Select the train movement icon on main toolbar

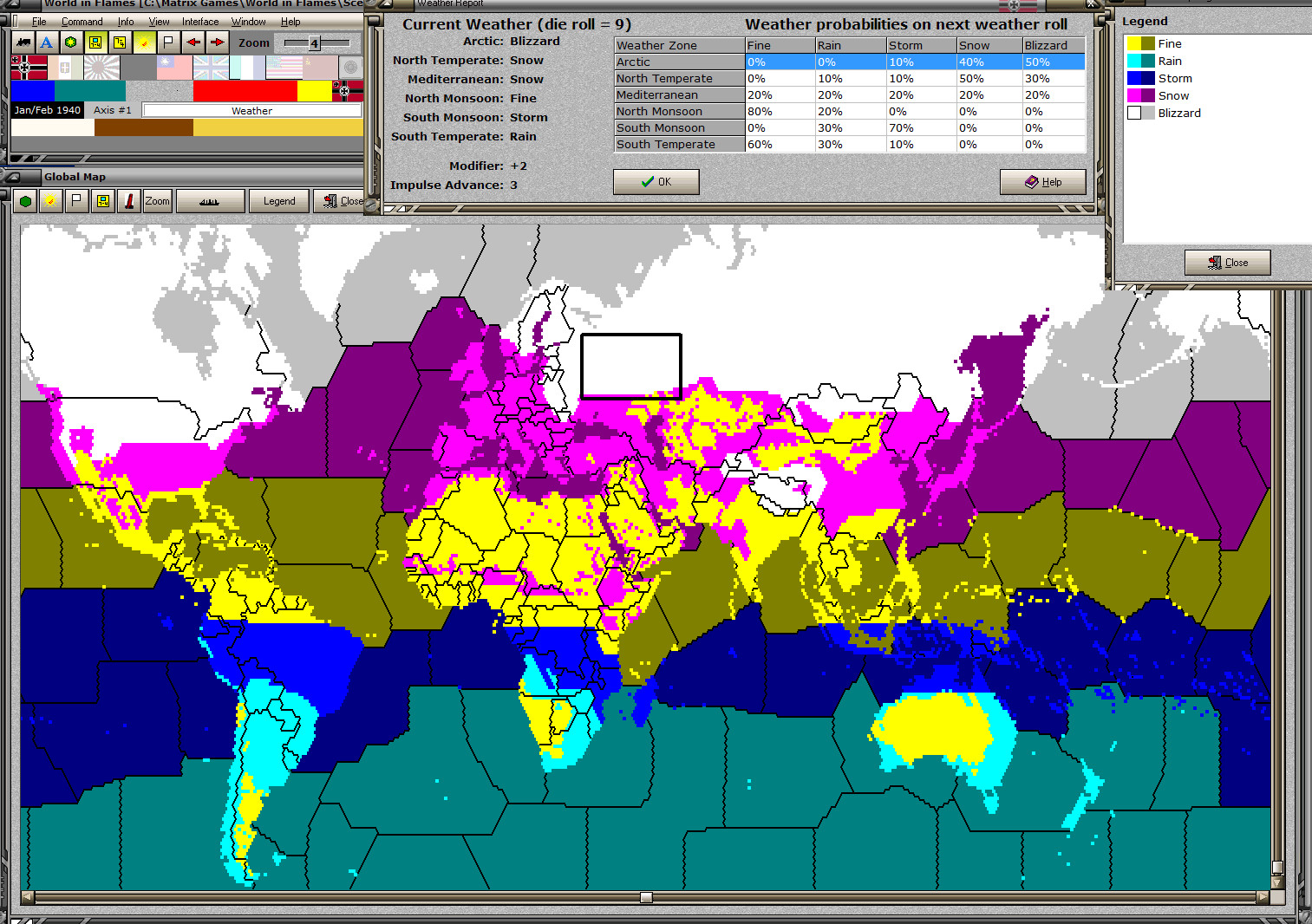23,42
